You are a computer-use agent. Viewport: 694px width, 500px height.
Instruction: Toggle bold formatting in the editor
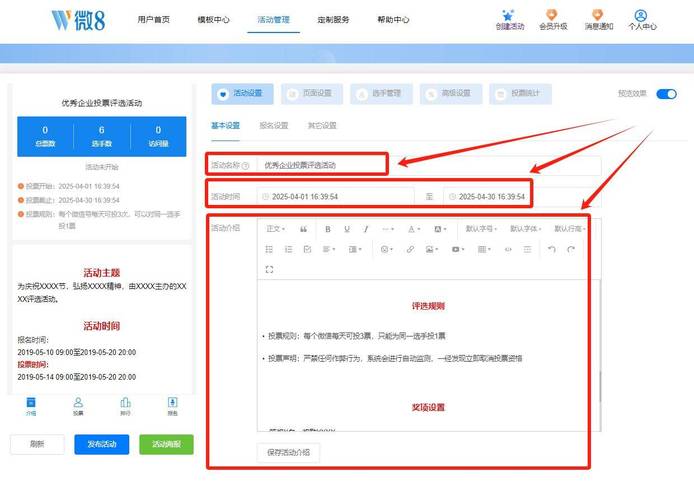tap(328, 229)
